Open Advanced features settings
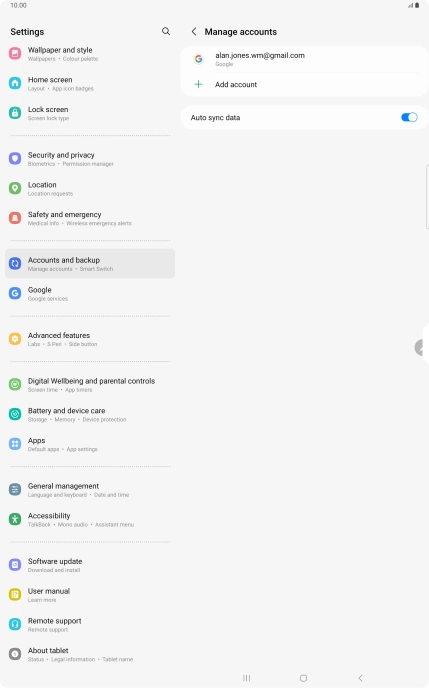The width and height of the screenshot is (429, 688). pyautogui.click(x=90, y=339)
